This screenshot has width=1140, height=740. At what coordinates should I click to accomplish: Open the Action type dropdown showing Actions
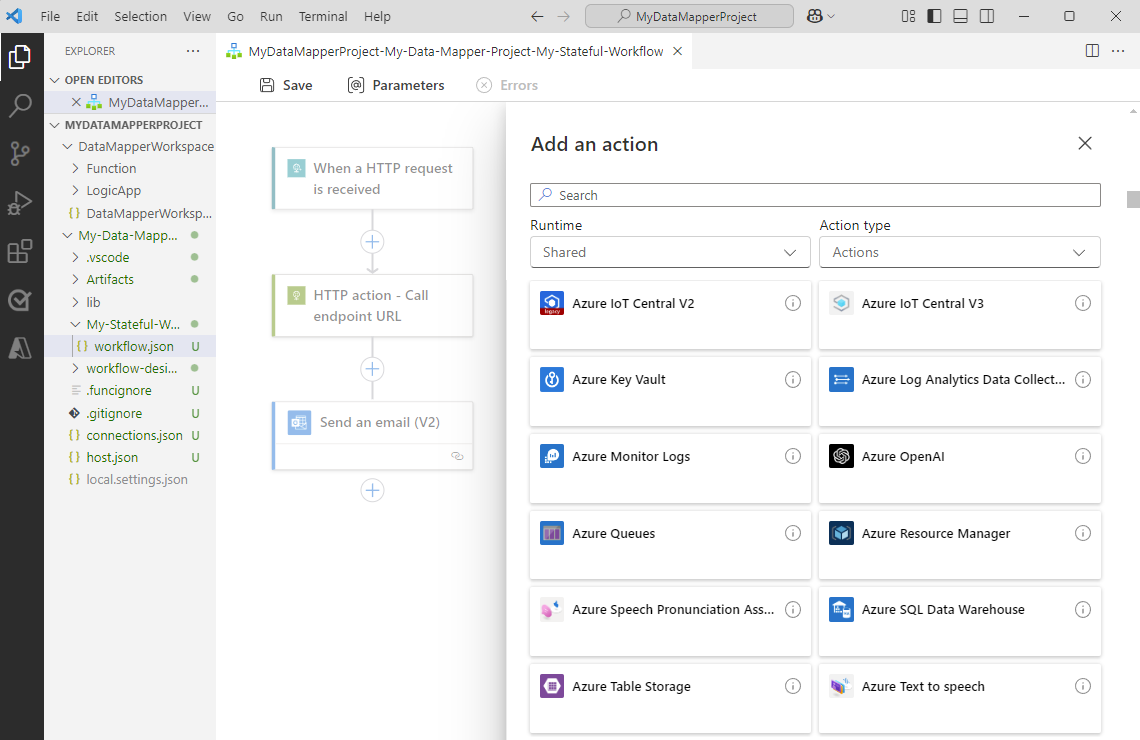coord(959,252)
